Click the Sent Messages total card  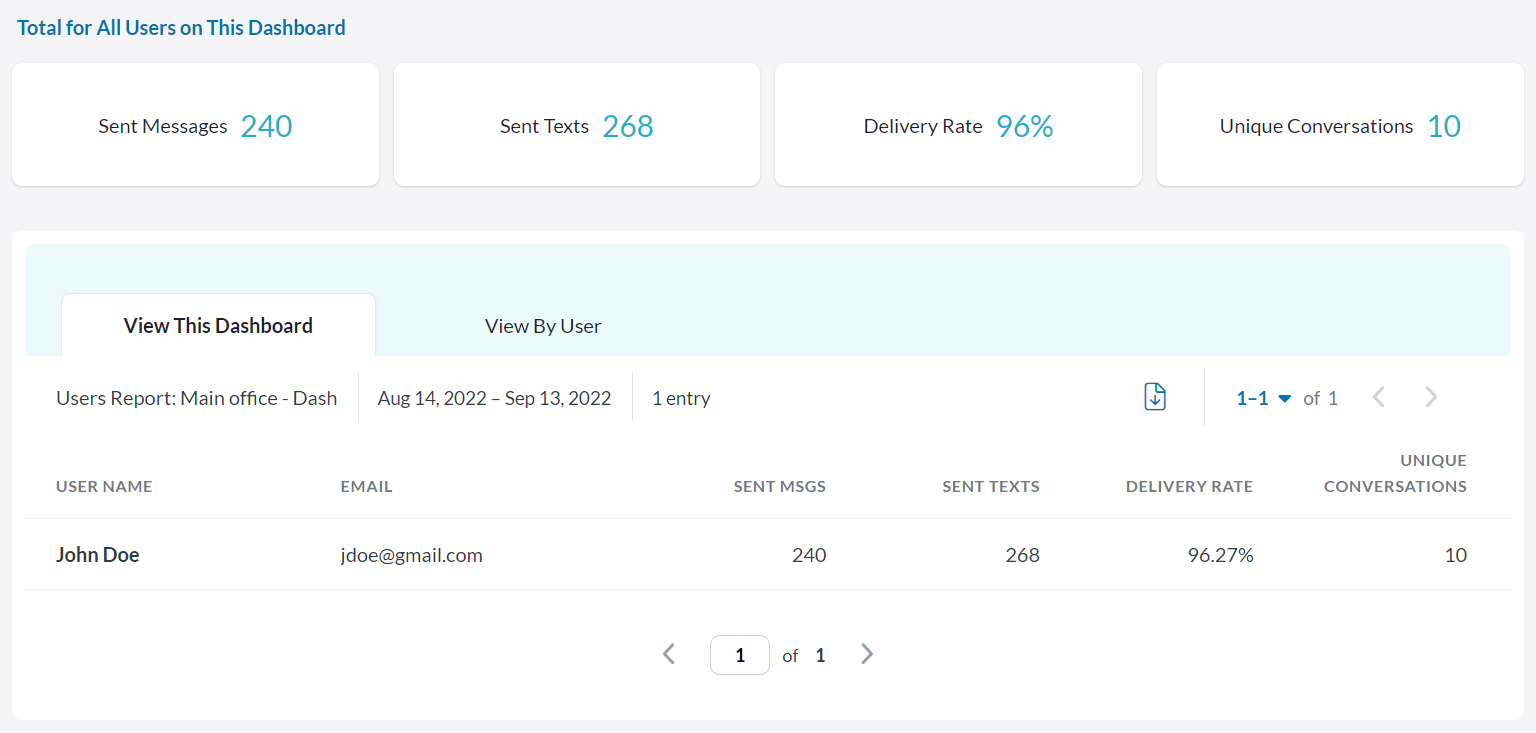click(195, 126)
